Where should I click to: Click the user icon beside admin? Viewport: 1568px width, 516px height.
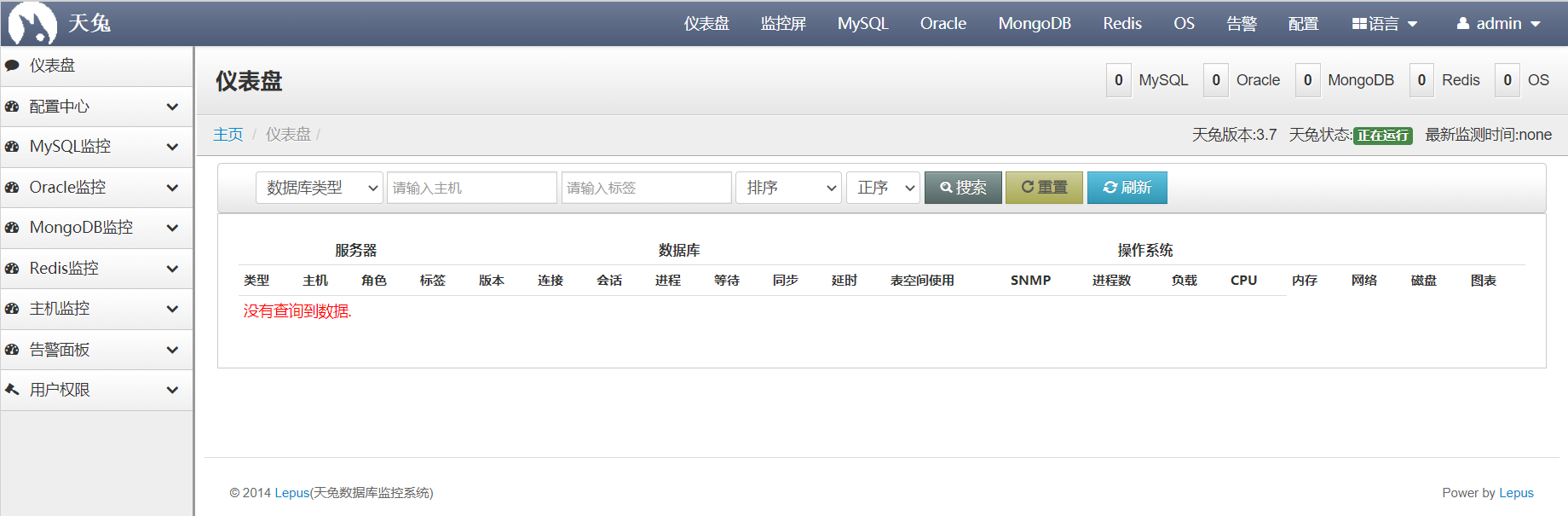point(1463,24)
